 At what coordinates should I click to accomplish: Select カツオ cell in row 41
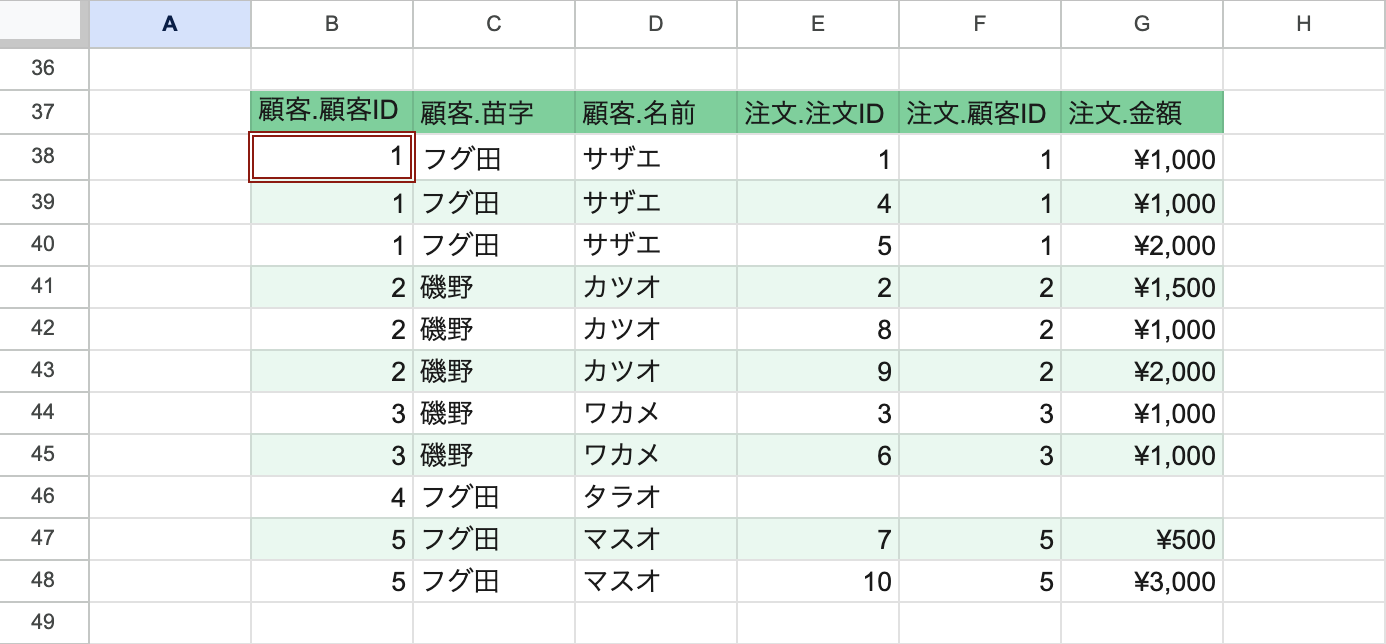[x=656, y=288]
